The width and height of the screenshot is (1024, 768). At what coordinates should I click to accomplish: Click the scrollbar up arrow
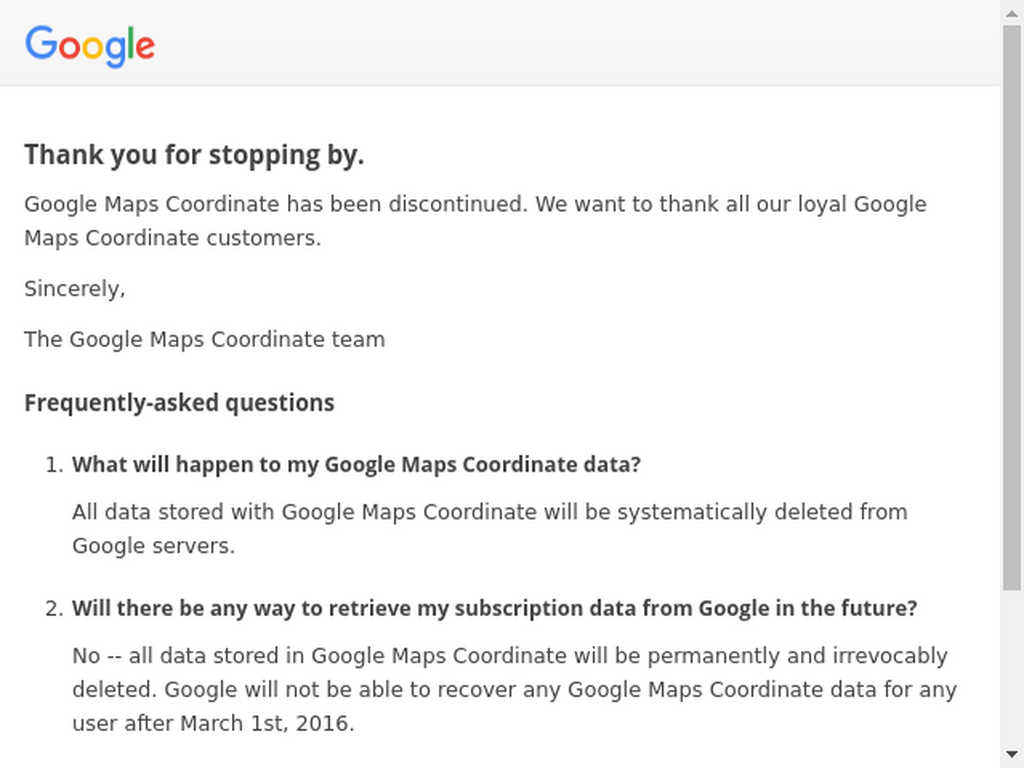point(1012,13)
